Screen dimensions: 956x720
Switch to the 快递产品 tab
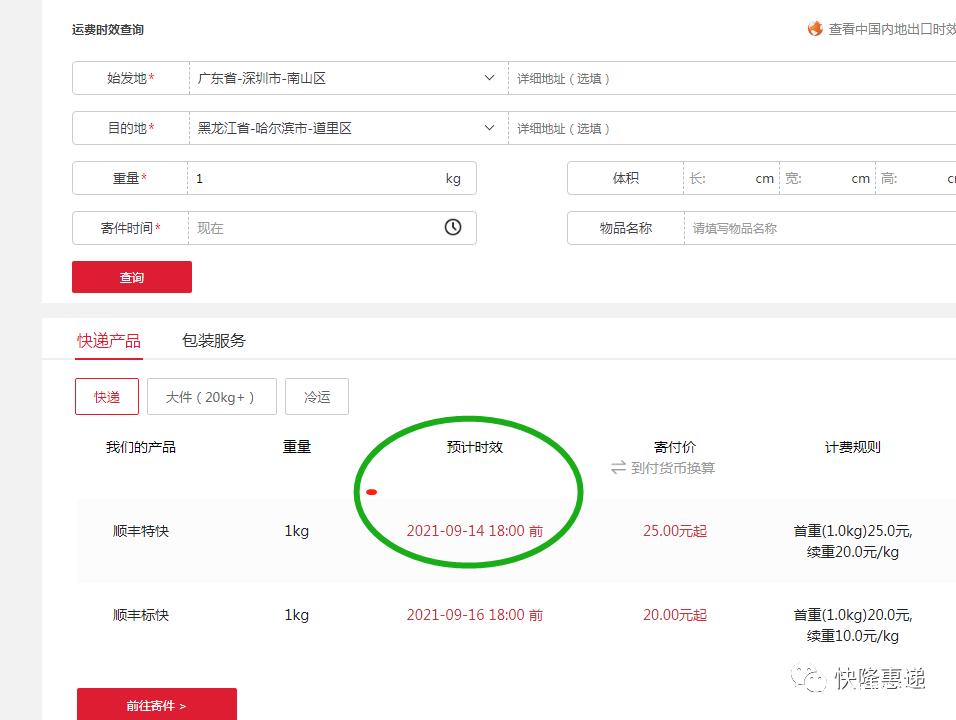109,341
